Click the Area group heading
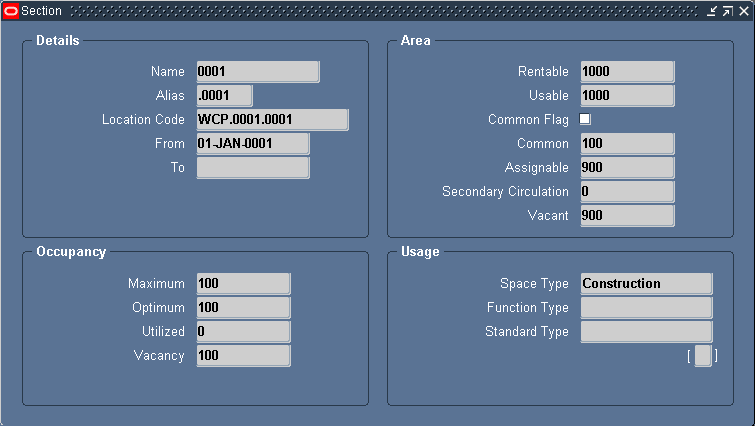Image resolution: width=755 pixels, height=426 pixels. coord(416,40)
